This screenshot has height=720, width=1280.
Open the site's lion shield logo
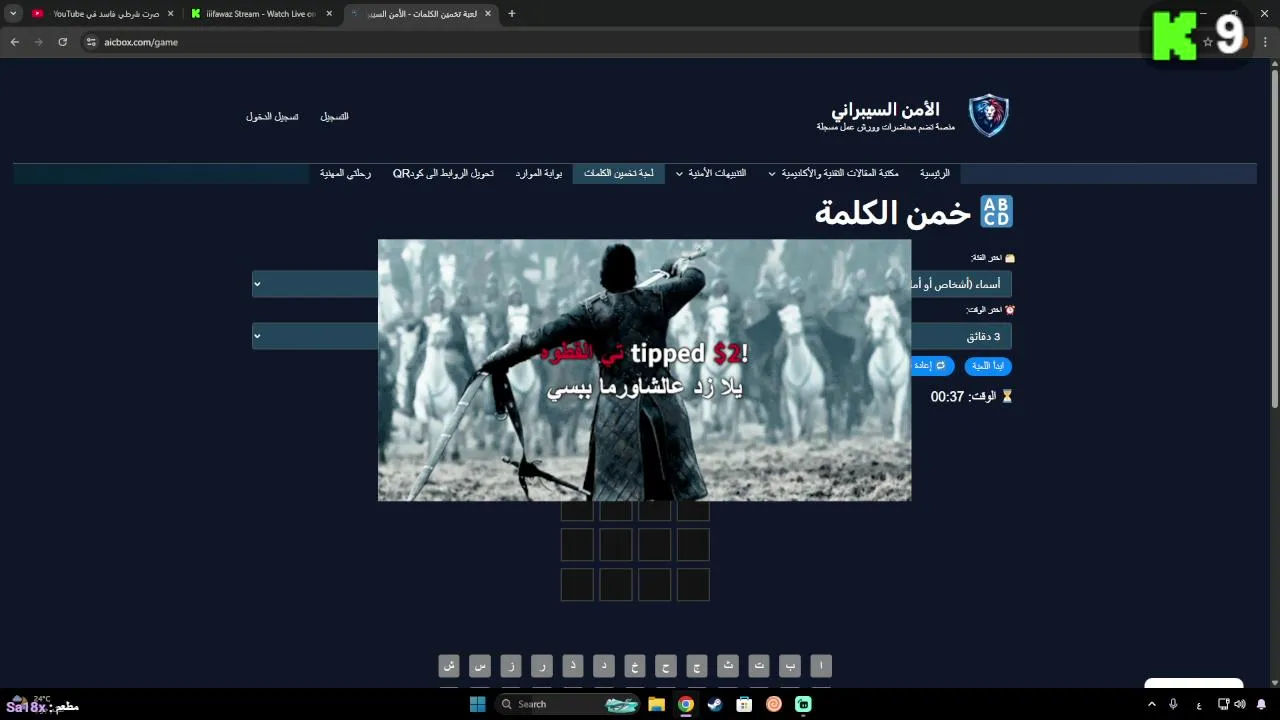(988, 116)
